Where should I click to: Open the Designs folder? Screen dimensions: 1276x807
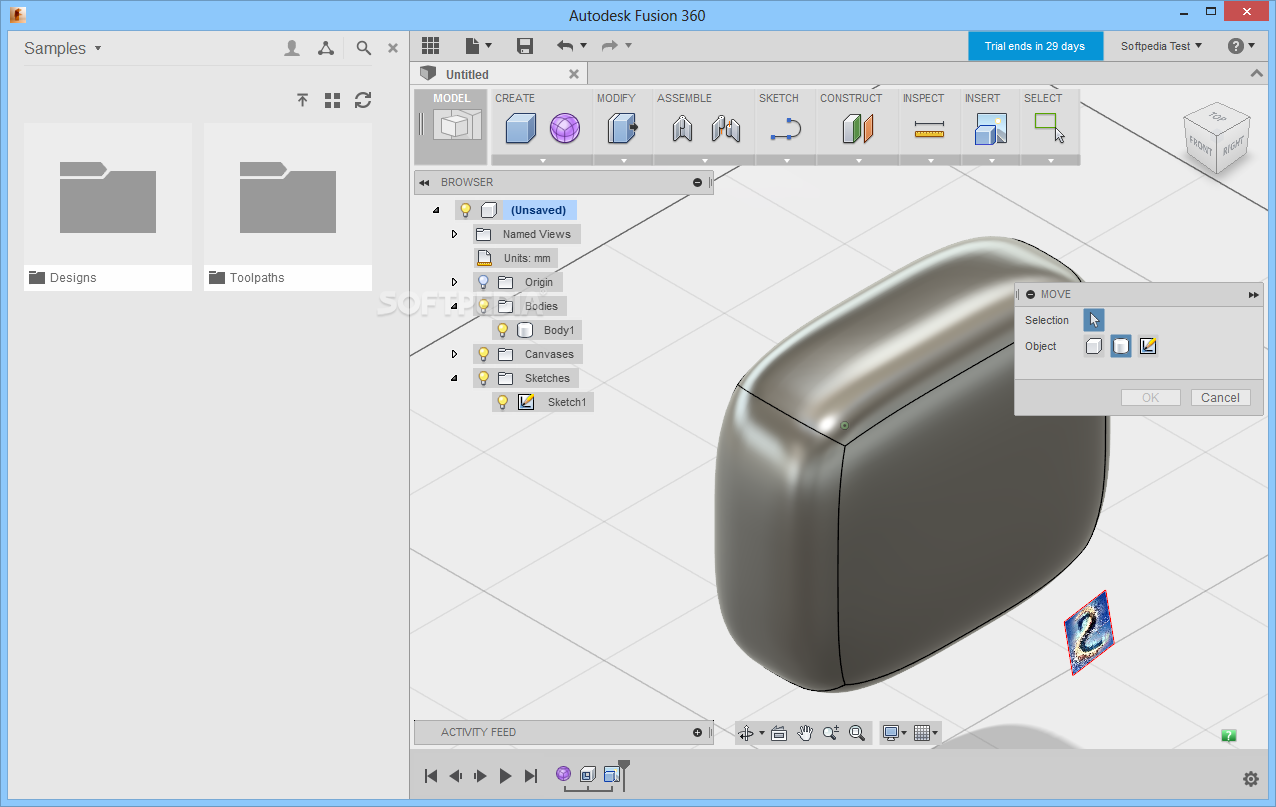coord(108,207)
